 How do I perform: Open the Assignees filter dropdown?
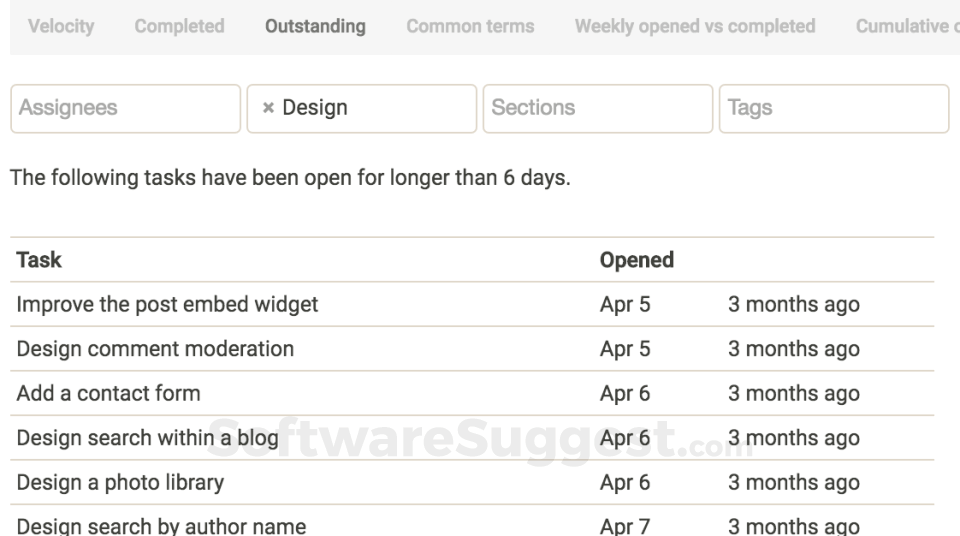126,109
